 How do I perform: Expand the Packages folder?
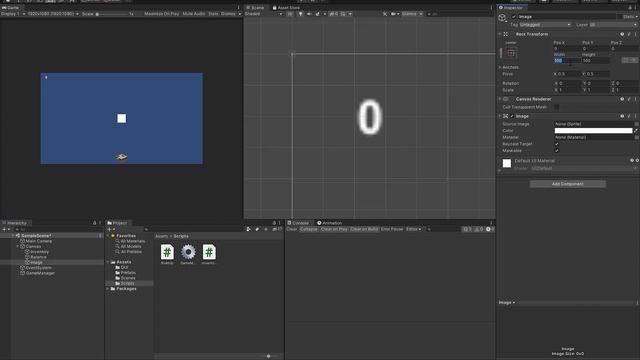[108, 289]
